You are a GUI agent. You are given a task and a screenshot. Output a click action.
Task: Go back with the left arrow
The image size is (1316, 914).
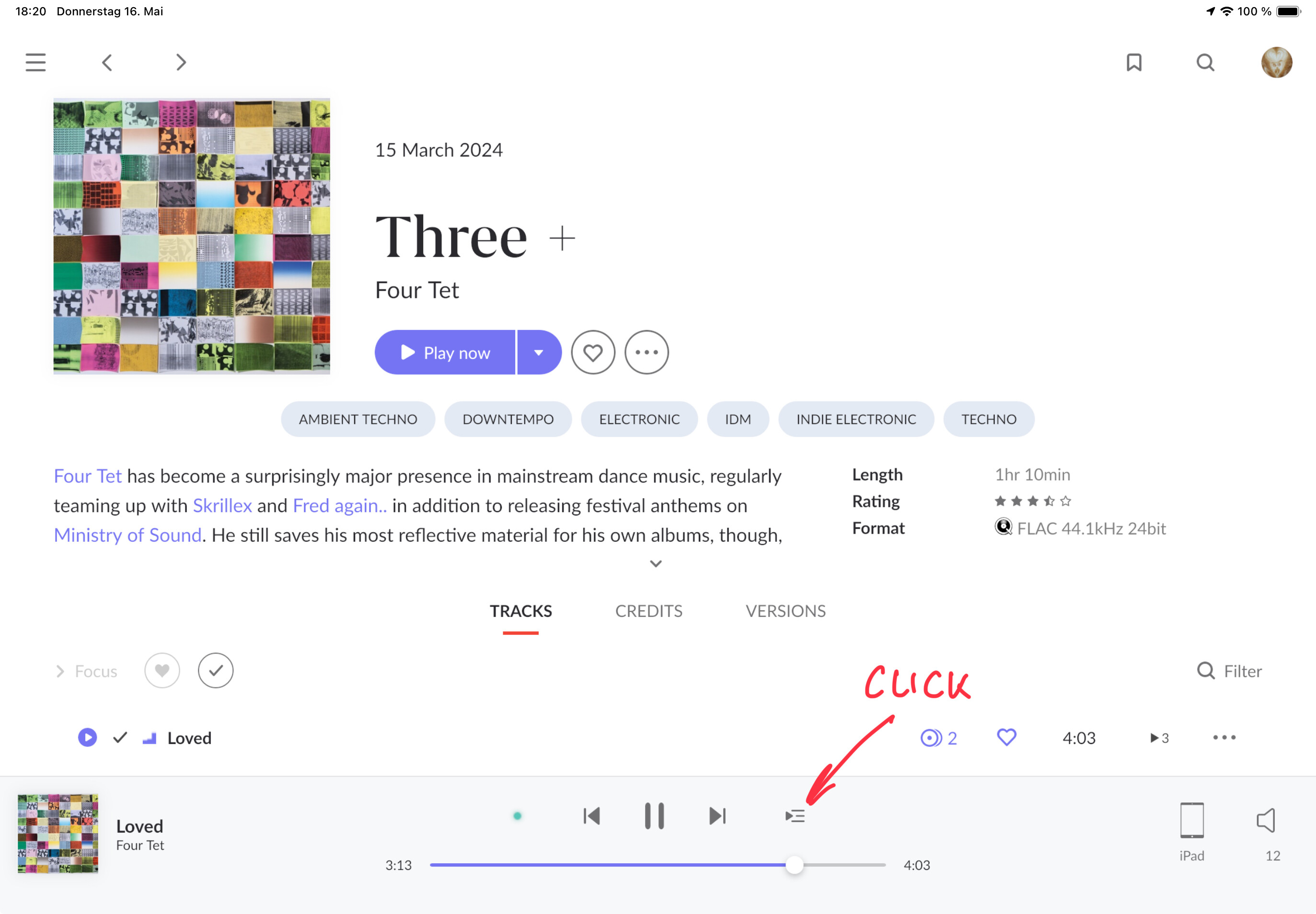(x=107, y=62)
